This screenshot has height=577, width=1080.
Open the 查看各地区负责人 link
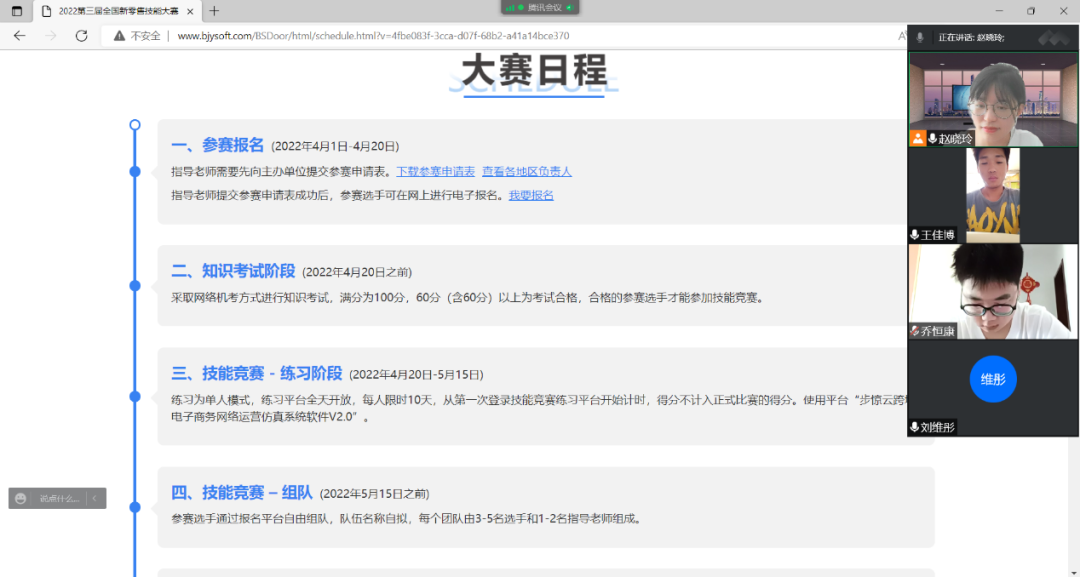[x=526, y=171]
